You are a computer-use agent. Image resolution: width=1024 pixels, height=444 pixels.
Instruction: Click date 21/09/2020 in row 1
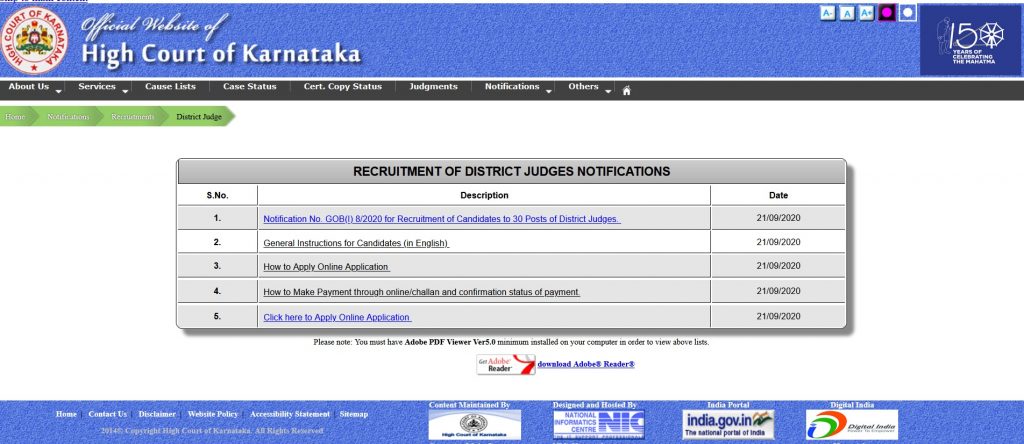pyautogui.click(x=778, y=218)
